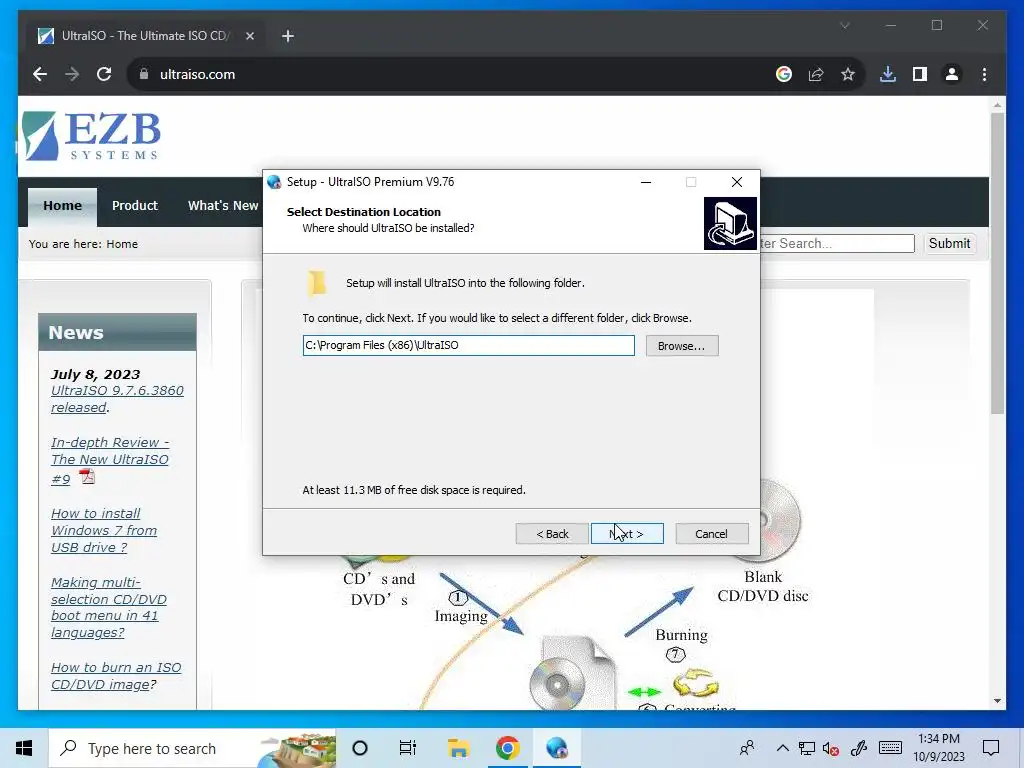
Task: Click the EZB Systems logo
Action: coord(91,136)
